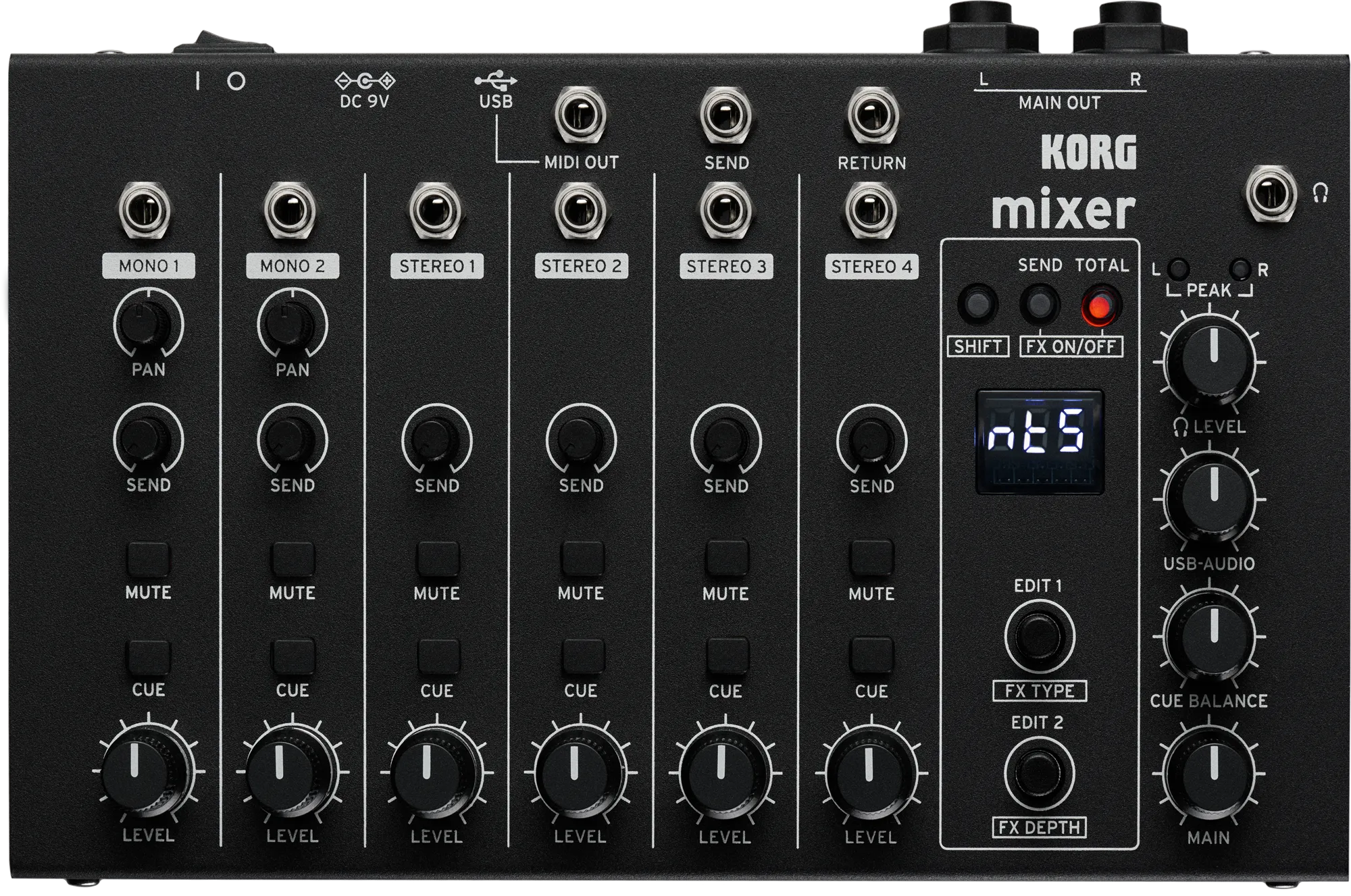
Task: Mute the STEREO 1 channel
Action: (437, 559)
